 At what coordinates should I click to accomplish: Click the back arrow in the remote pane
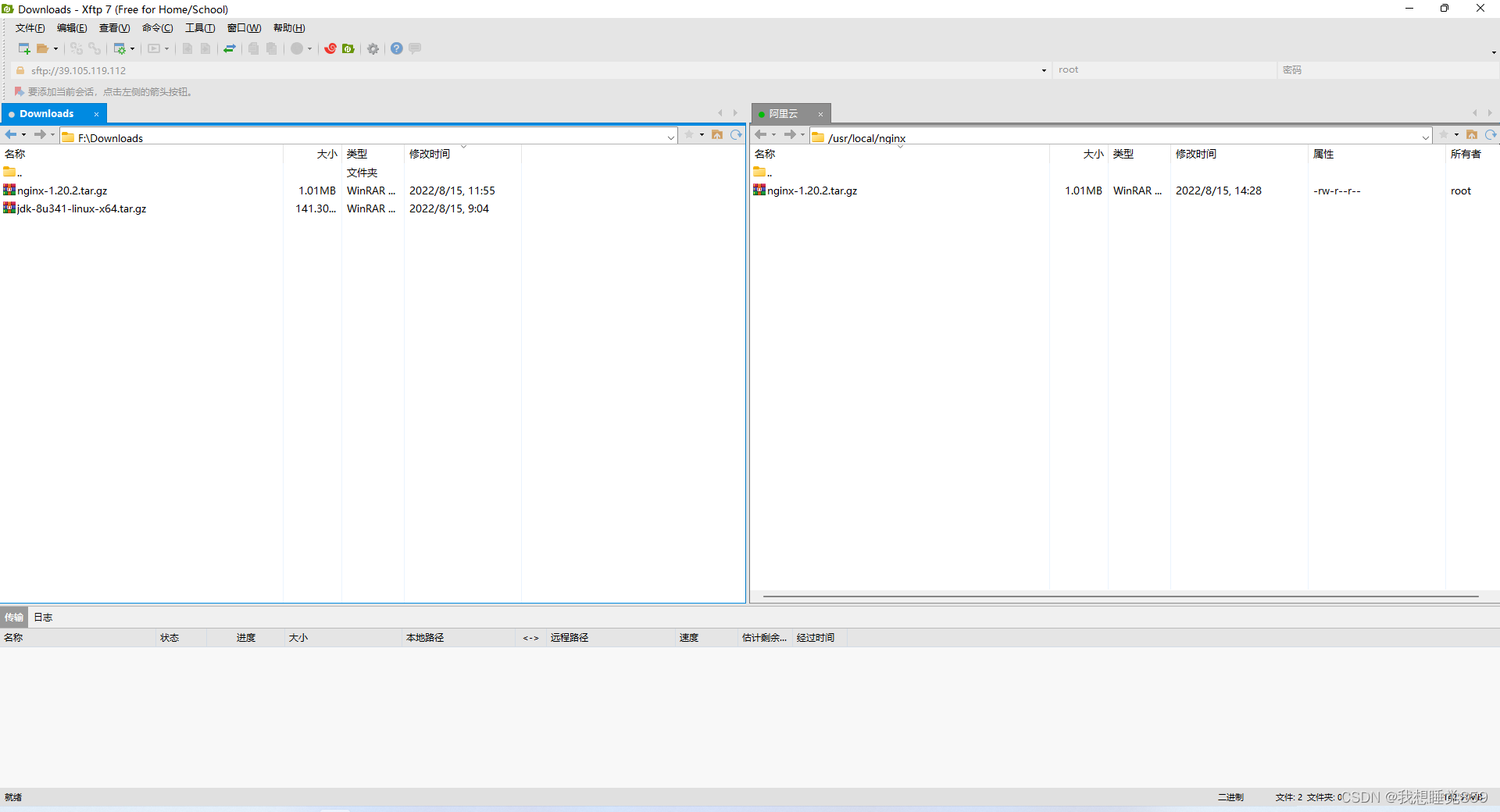(x=762, y=134)
